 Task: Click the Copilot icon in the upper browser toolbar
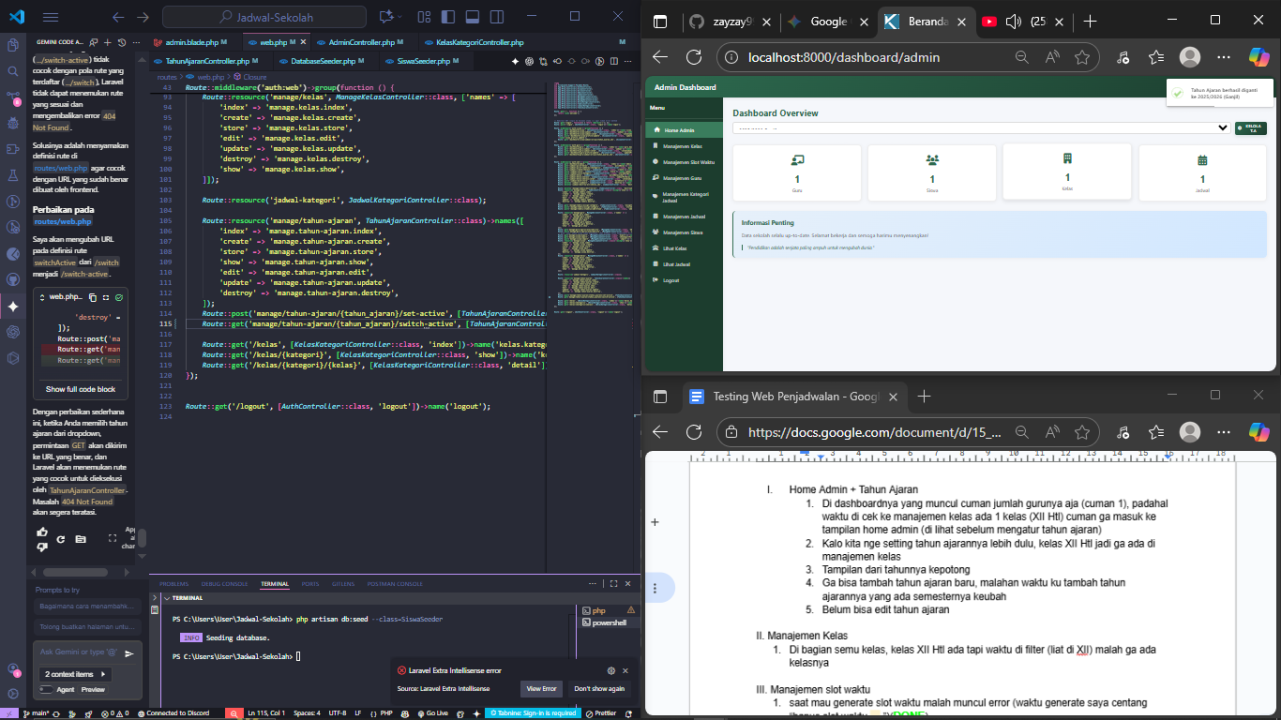pyautogui.click(x=1258, y=57)
